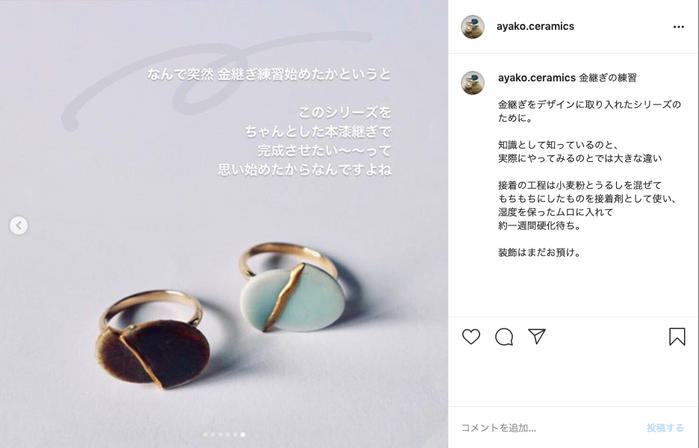Click the 投稿する post button
This screenshot has height=448, width=699.
pyautogui.click(x=665, y=428)
